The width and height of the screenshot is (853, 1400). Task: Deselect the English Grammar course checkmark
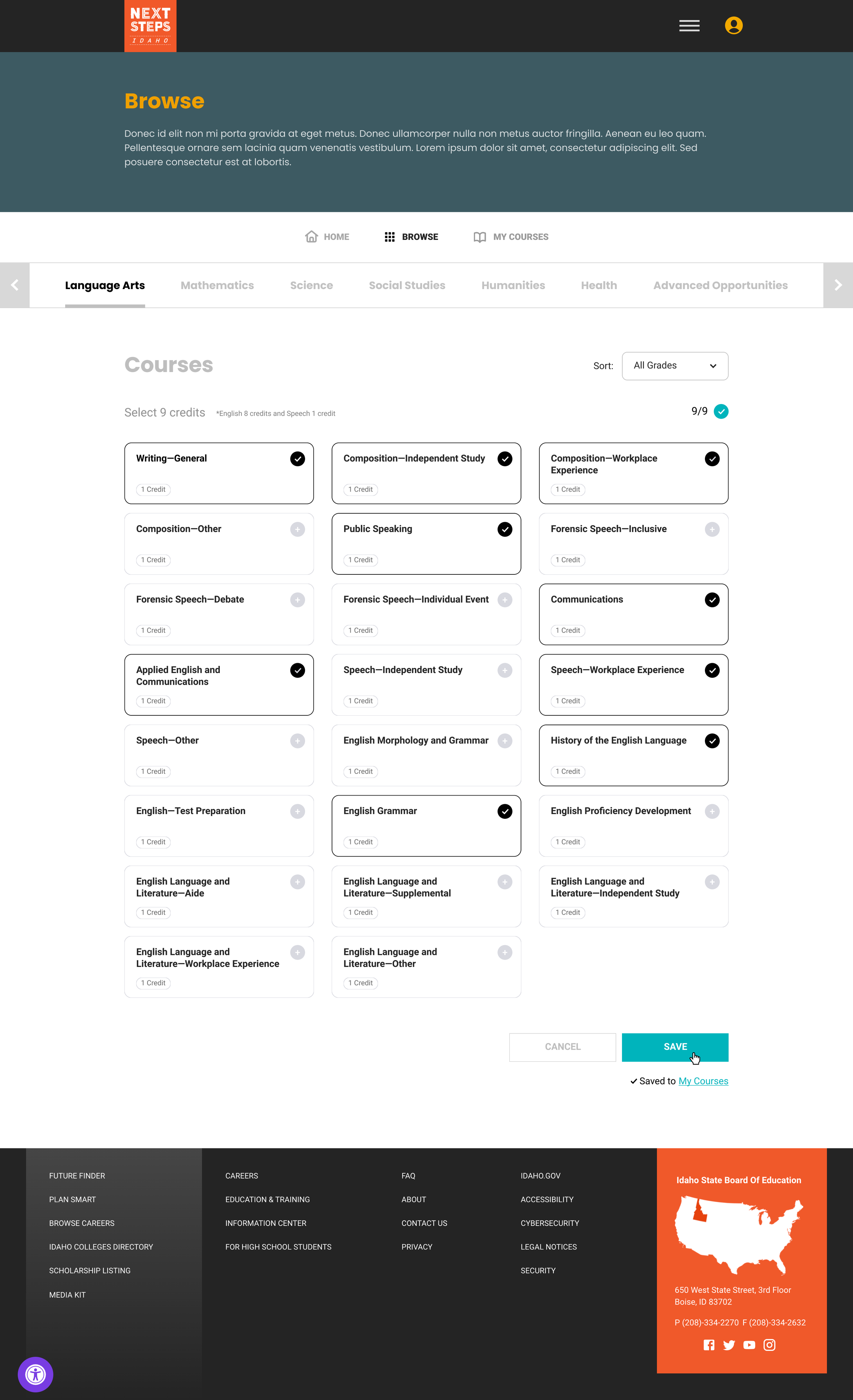tap(504, 811)
